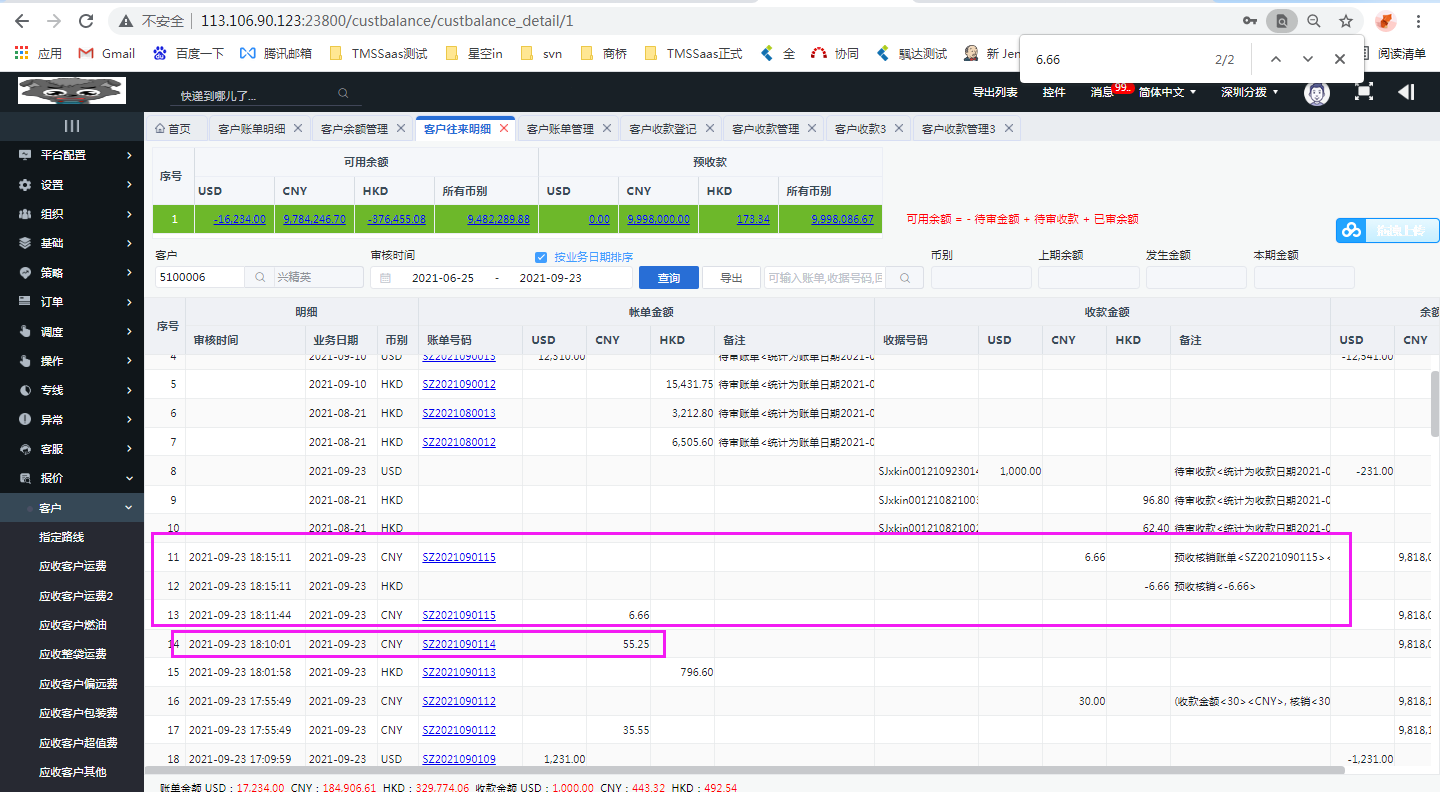Jump to next find result arrow
This screenshot has width=1440, height=792.
1308,59
